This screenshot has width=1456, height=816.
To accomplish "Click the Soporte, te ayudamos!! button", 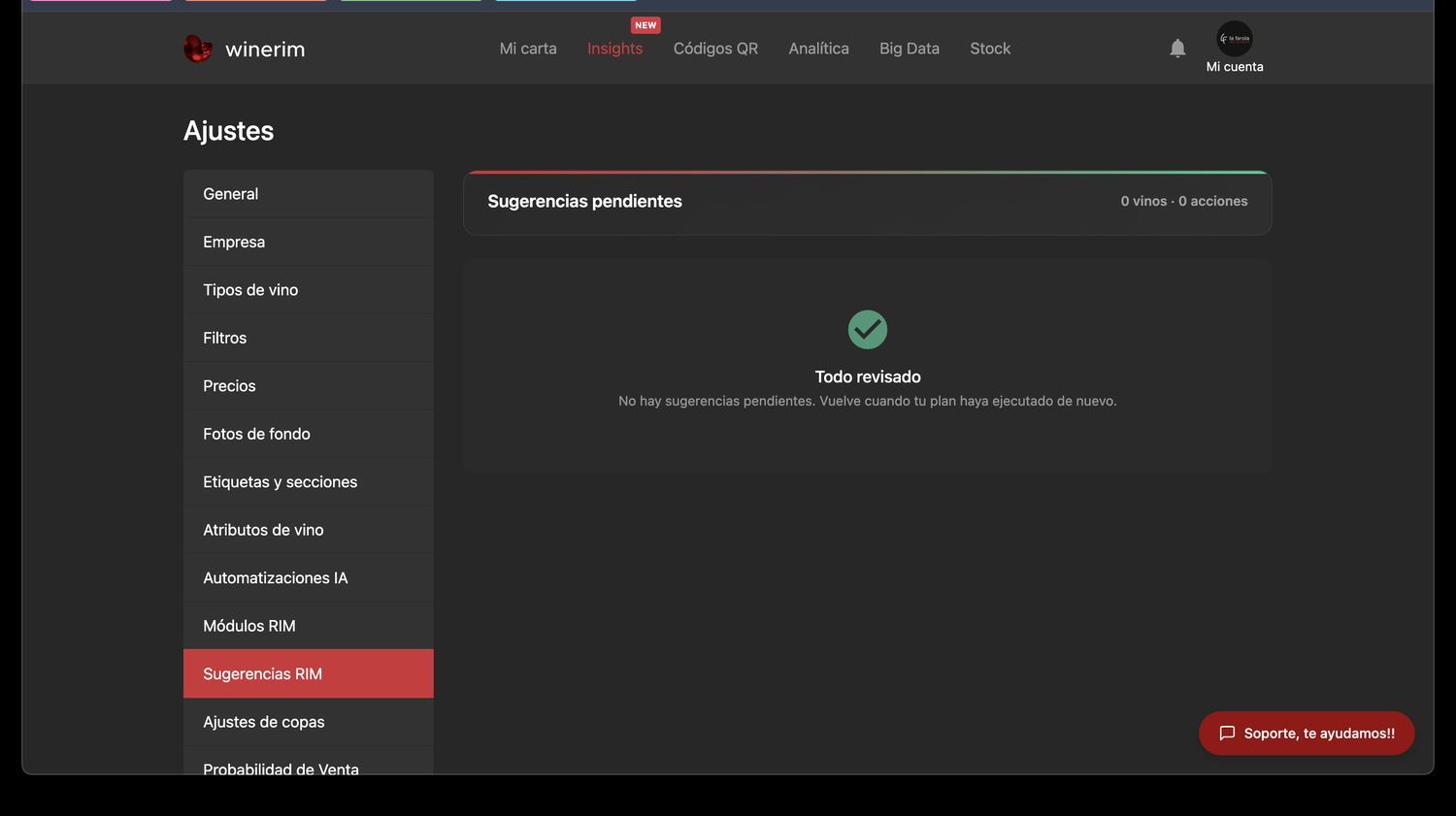I will pyautogui.click(x=1307, y=734).
